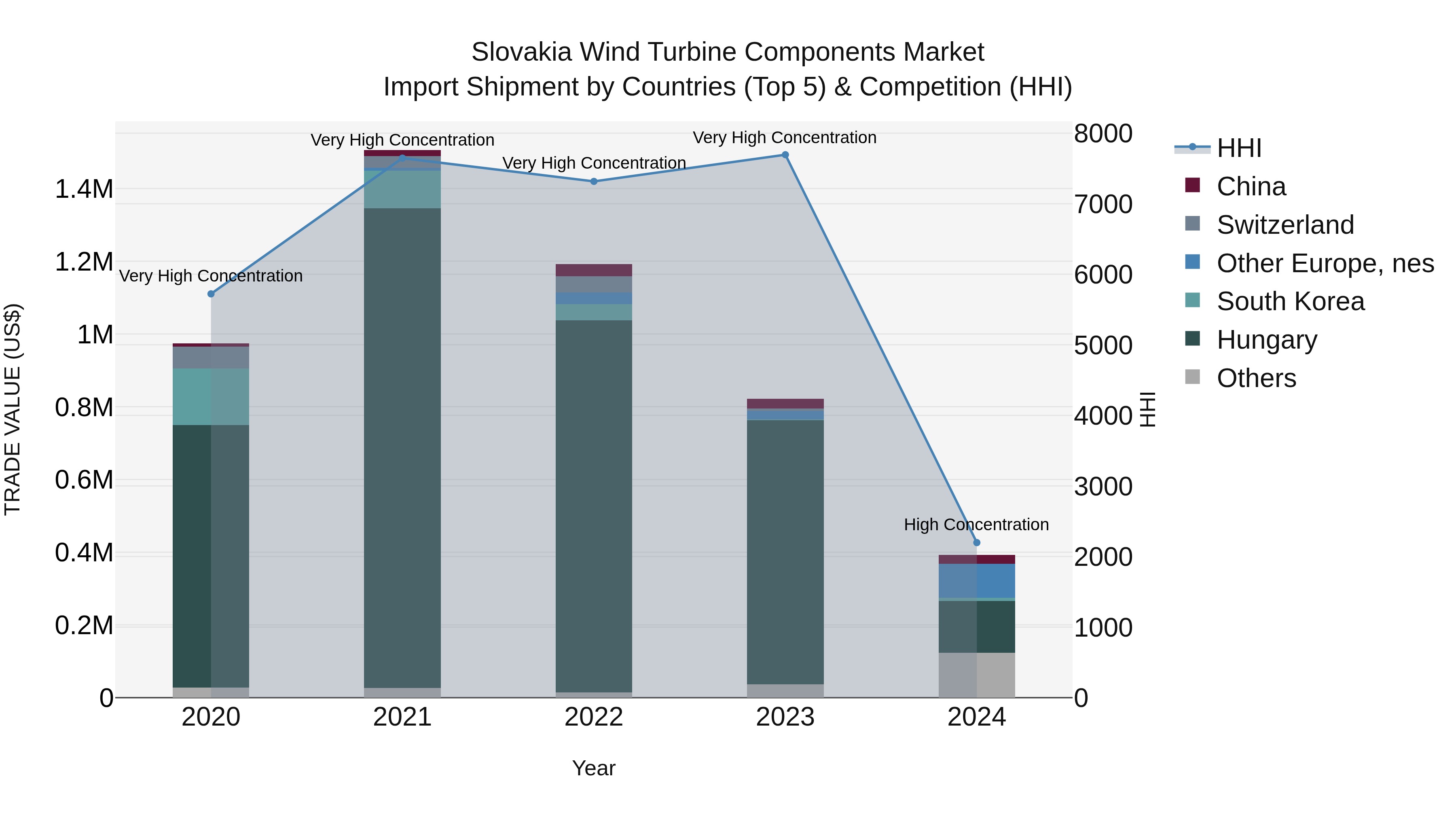Image resolution: width=1456 pixels, height=819 pixels.
Task: Click the 'Very High Concentration' annotation above 2023
Action: pos(785,138)
